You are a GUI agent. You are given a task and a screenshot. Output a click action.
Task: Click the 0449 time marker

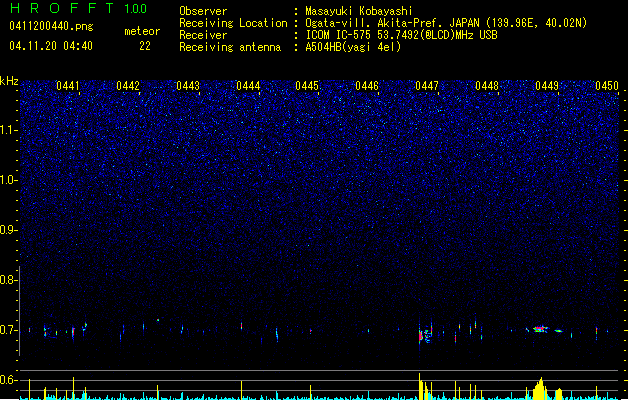tap(547, 86)
